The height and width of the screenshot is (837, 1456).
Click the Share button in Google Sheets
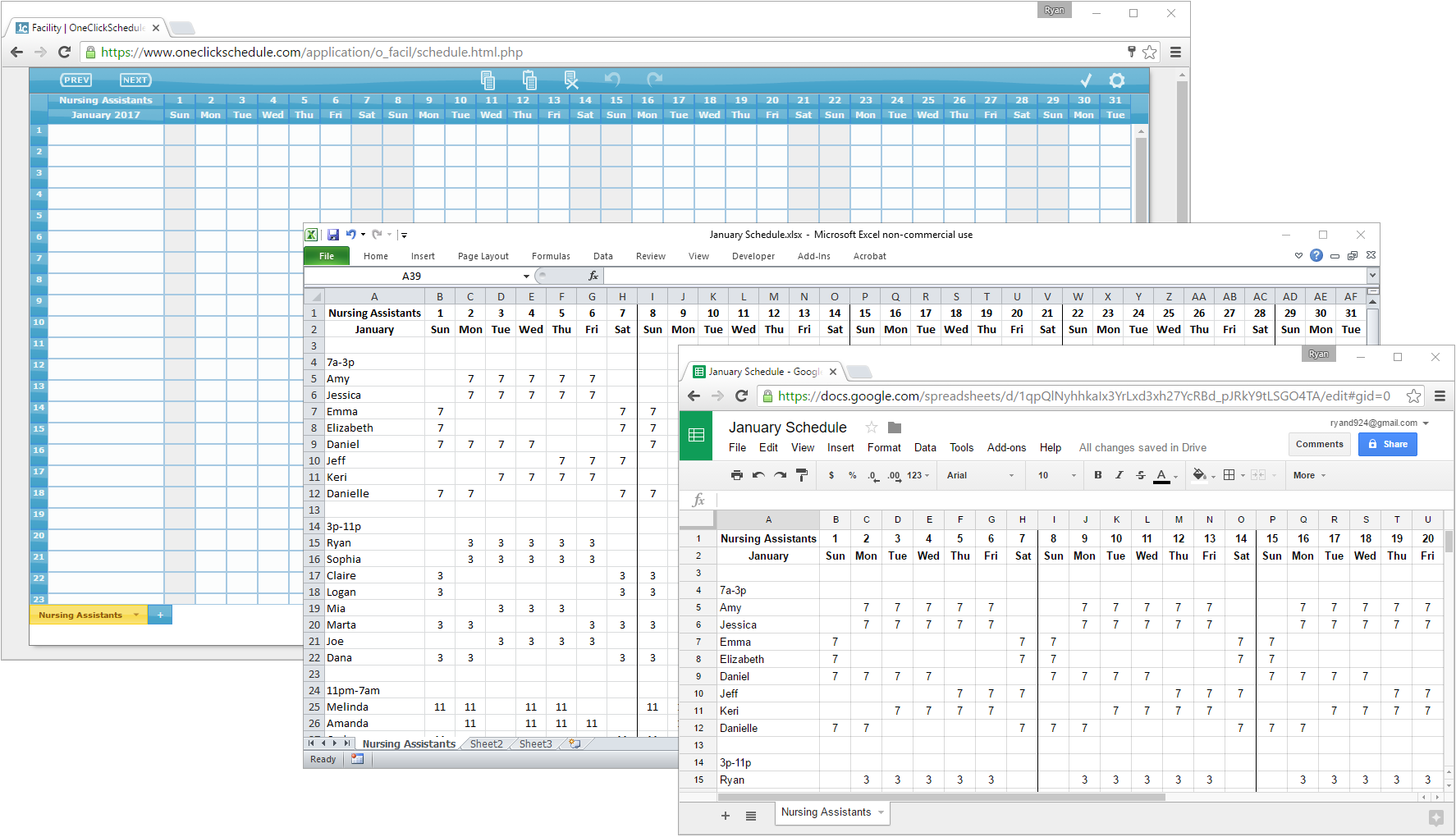click(1387, 444)
